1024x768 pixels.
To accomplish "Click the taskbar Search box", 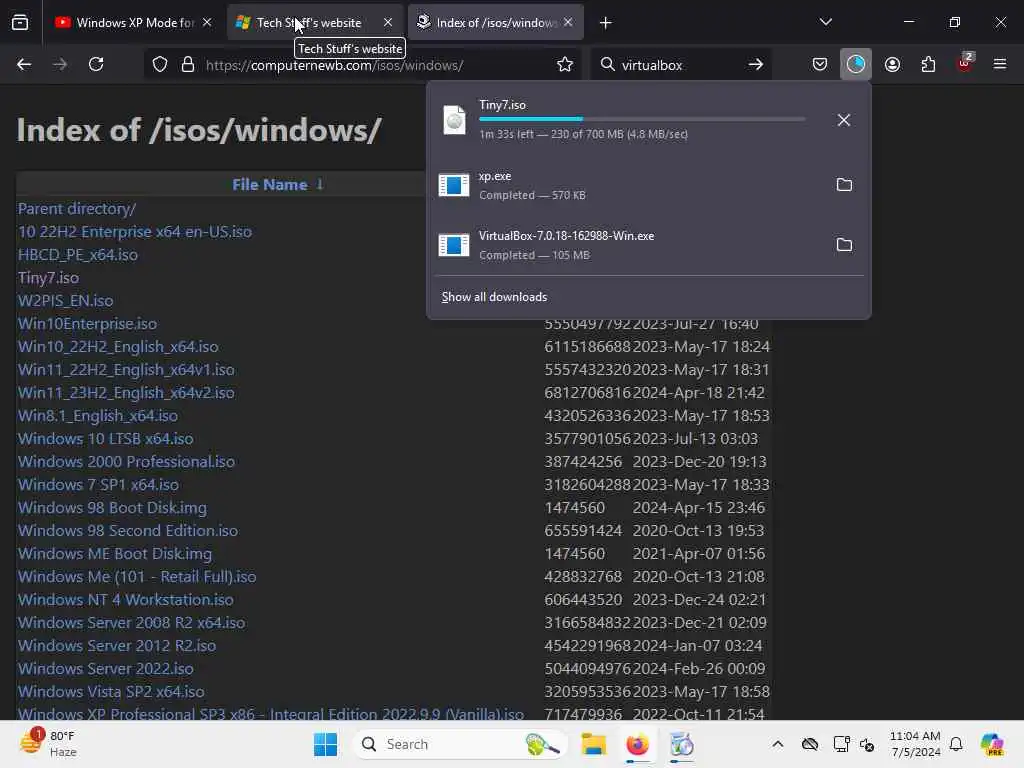I will [459, 744].
